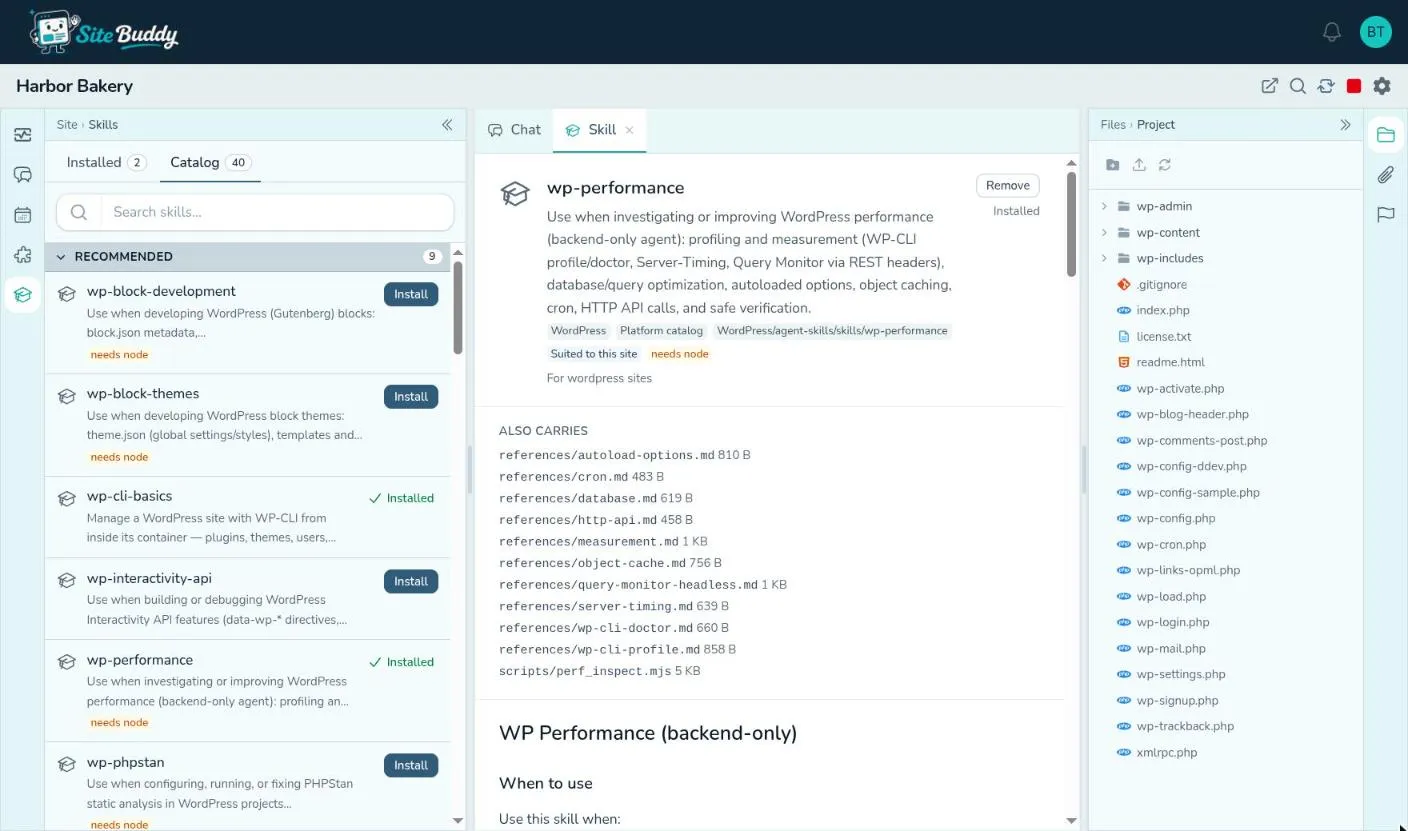Select the Skills graduation-cap sidebar icon
This screenshot has width=1408, height=831.
(x=22, y=295)
